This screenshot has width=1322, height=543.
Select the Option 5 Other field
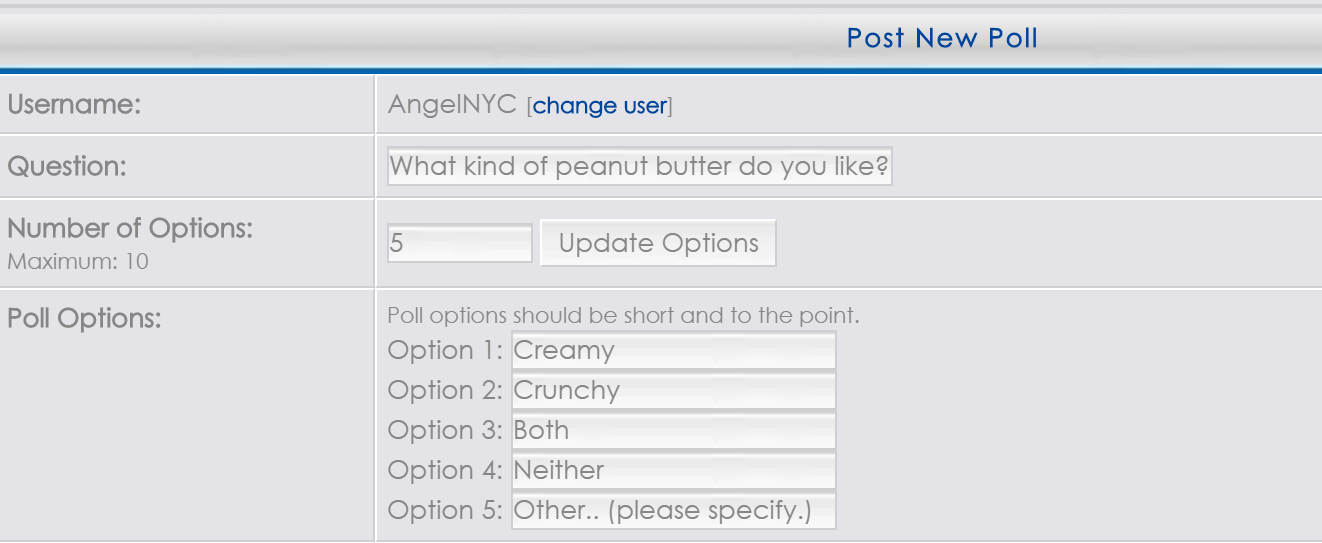[x=673, y=510]
